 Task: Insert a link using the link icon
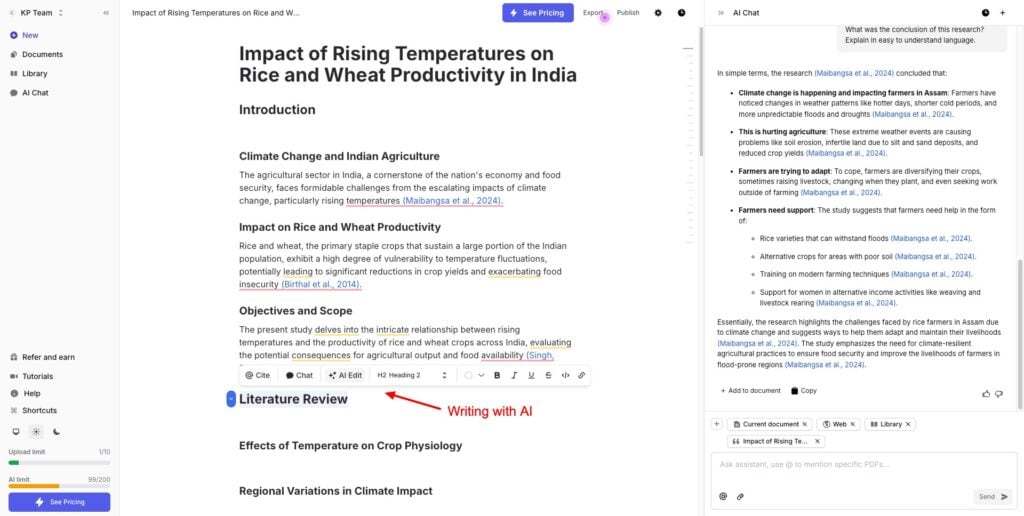[581, 375]
